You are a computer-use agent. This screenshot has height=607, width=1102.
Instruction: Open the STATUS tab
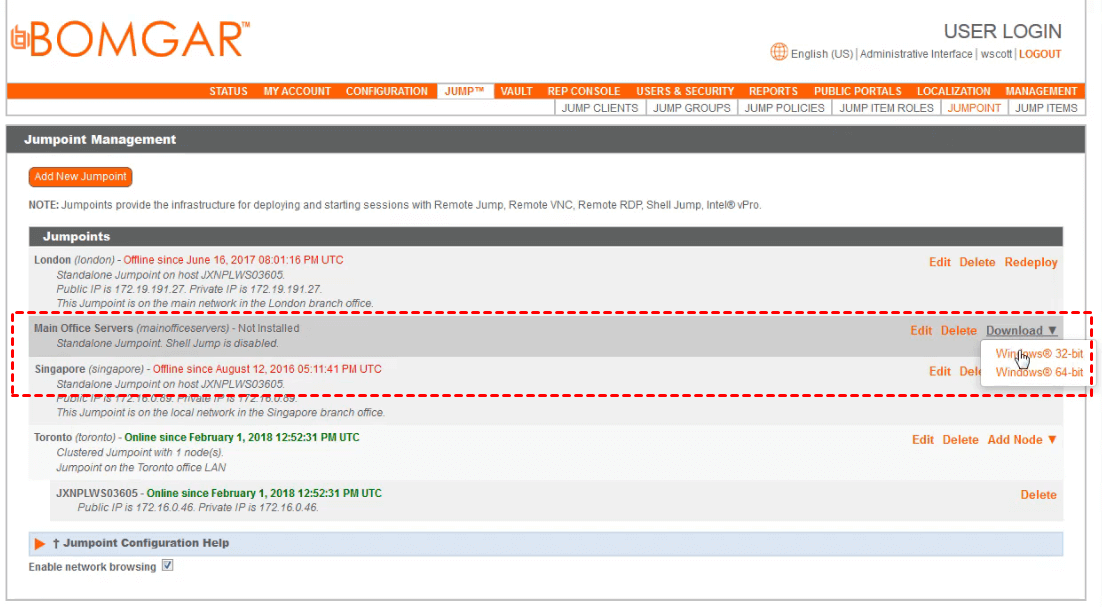[x=228, y=91]
